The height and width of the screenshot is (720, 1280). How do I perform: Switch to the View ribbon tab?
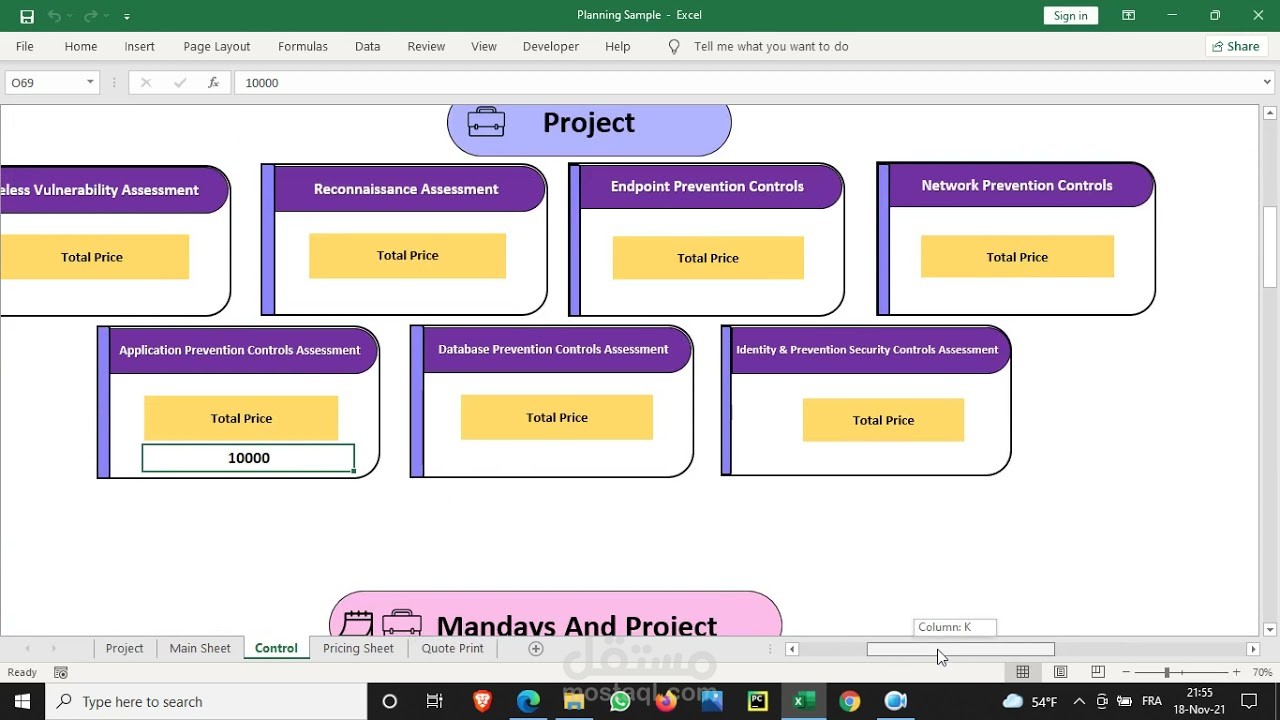[484, 46]
